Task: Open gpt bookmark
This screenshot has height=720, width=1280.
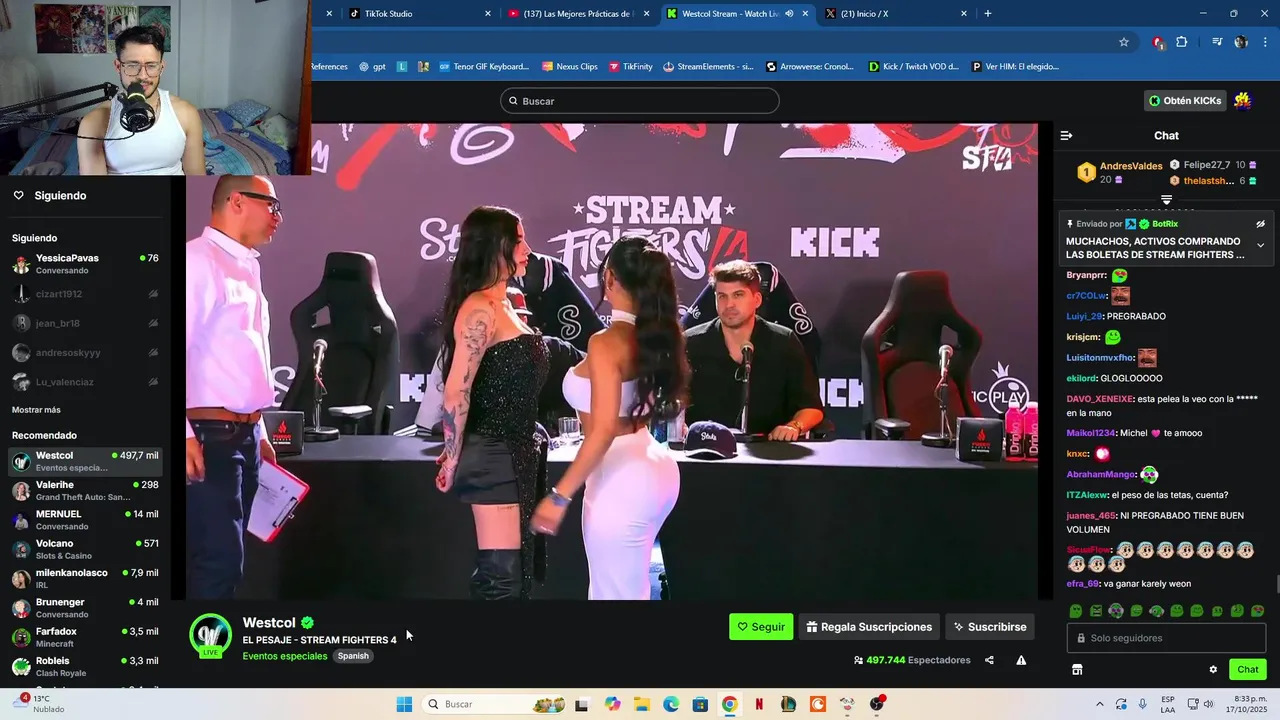Action: (x=372, y=67)
